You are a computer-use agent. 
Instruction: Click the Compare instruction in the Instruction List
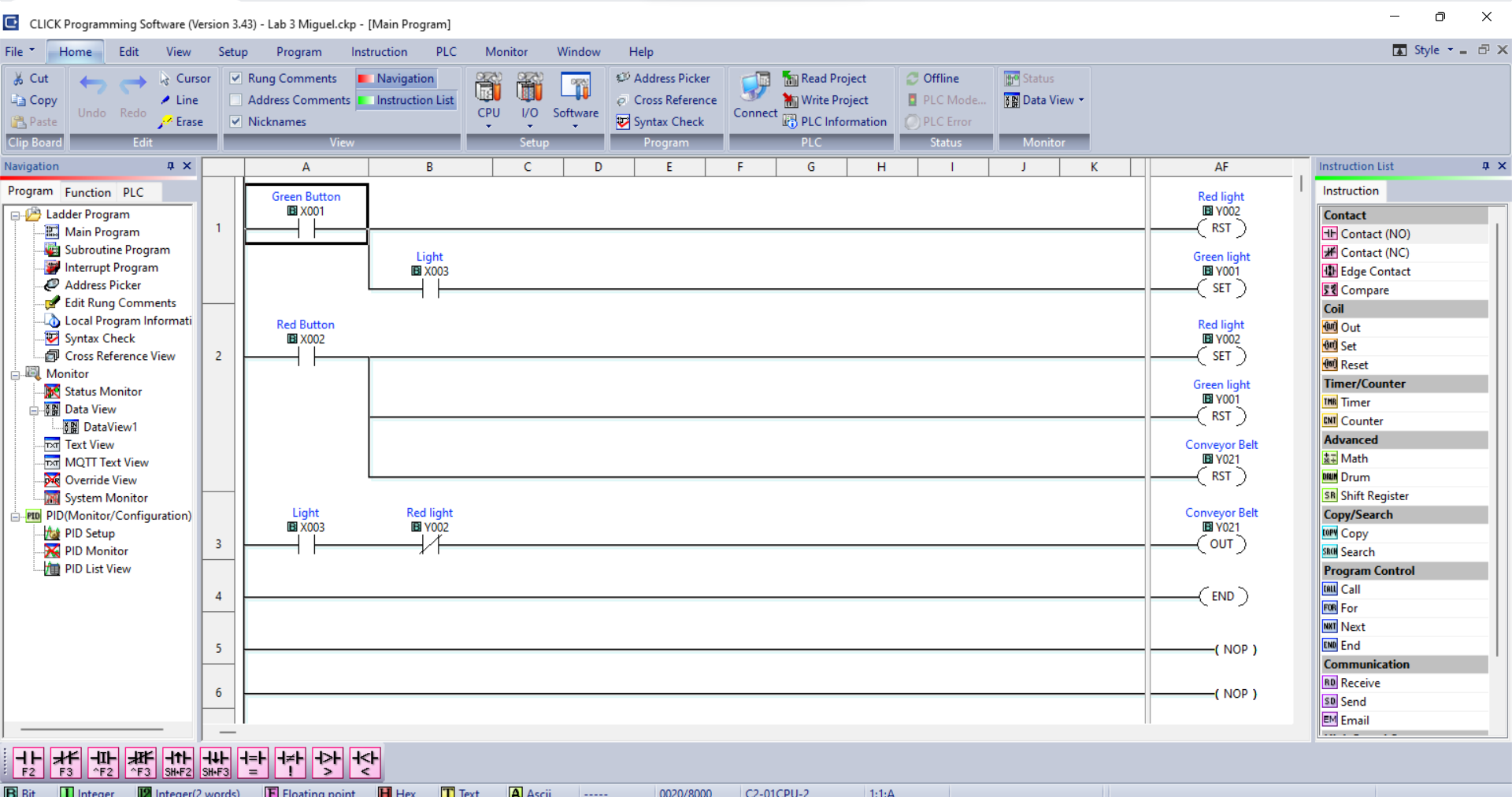pyautogui.click(x=1366, y=290)
